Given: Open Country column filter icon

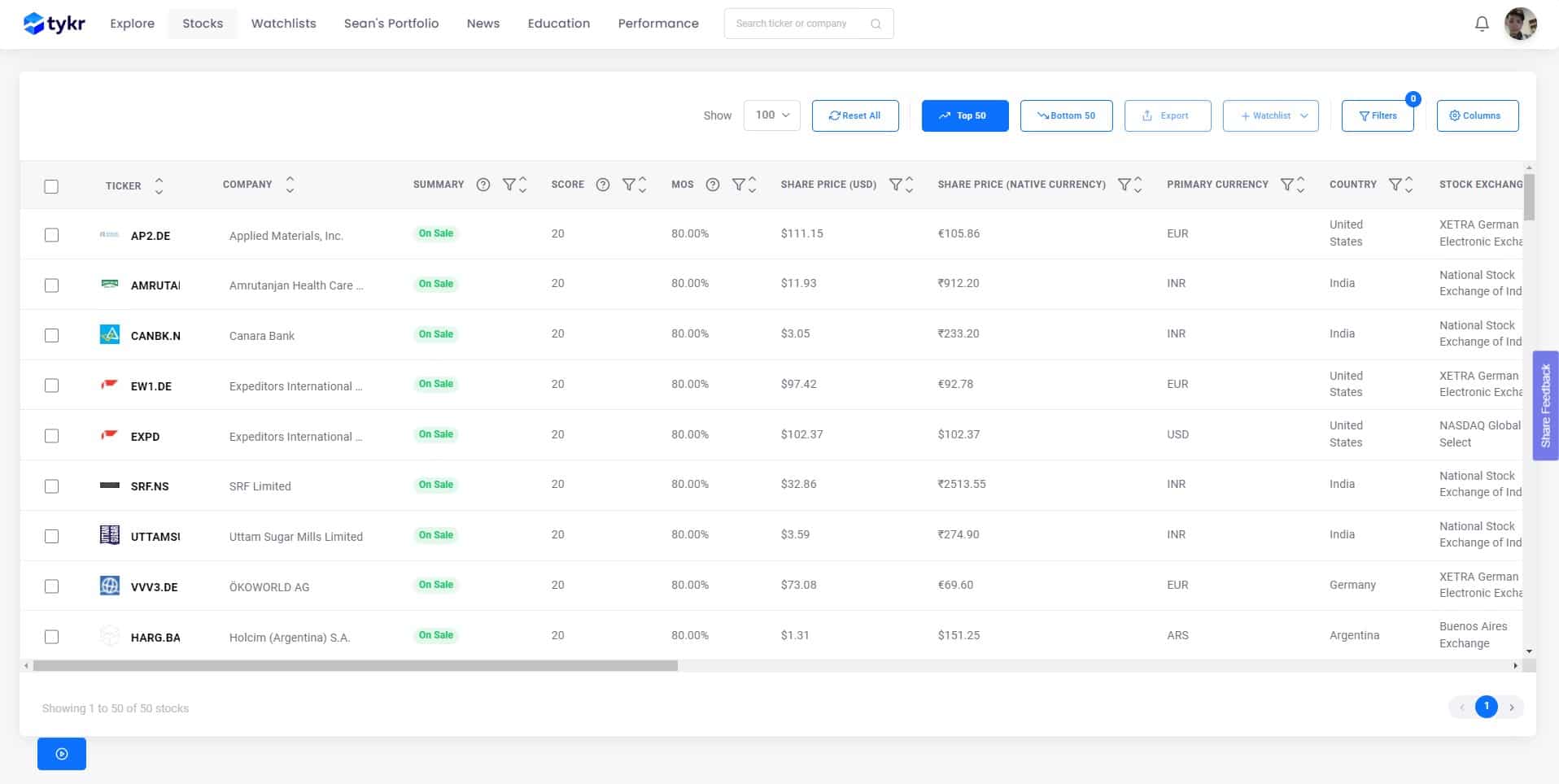Looking at the screenshot, I should click(x=1395, y=185).
